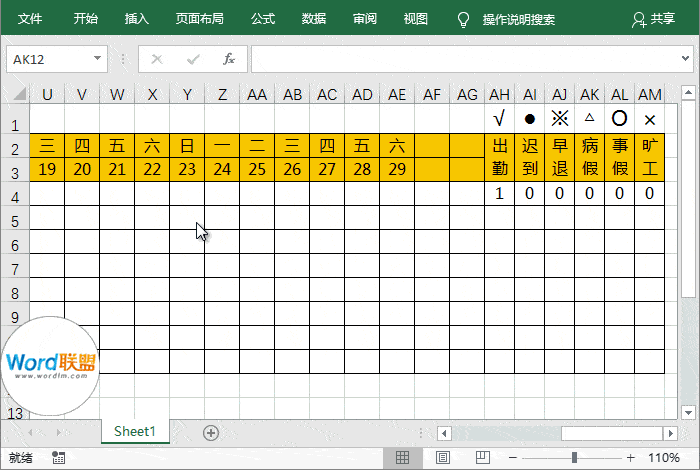Screen dimensions: 700x470
Task: Open the Insert Function fx icon
Action: click(229, 59)
